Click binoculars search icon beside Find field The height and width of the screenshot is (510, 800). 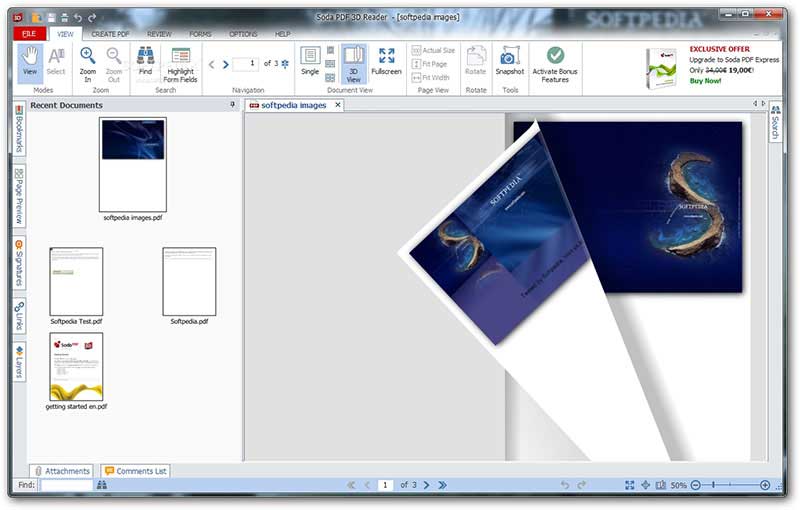click(x=102, y=484)
